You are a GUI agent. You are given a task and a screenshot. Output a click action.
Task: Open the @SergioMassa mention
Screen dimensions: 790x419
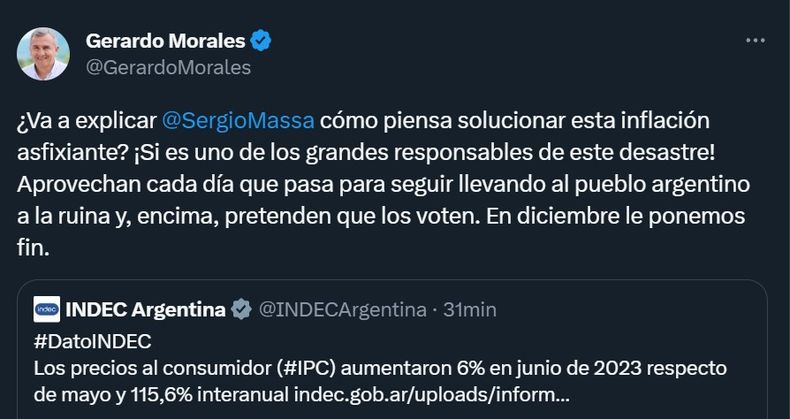click(238, 121)
